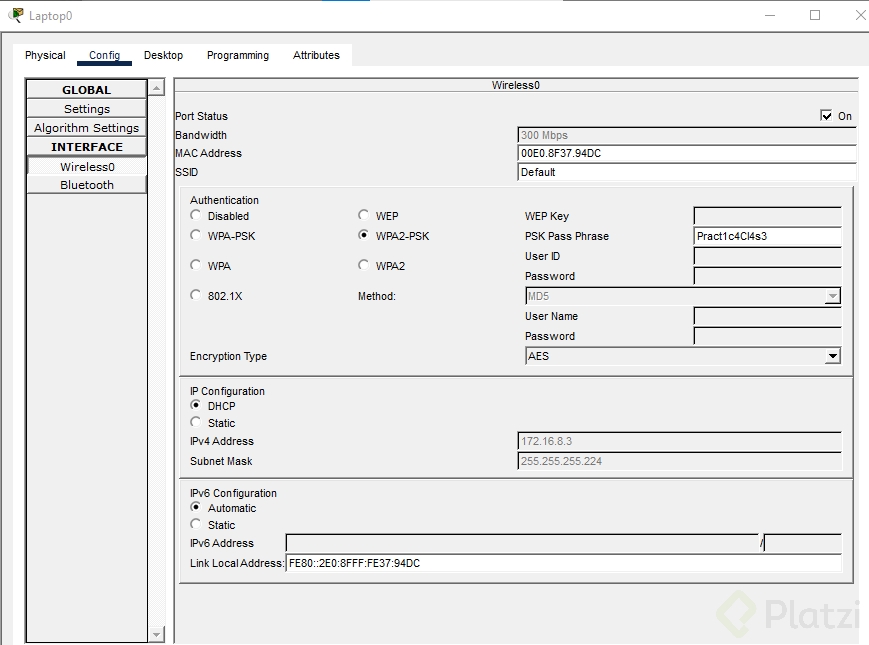869x645 pixels.
Task: Go to the Programming tab
Action: [238, 55]
